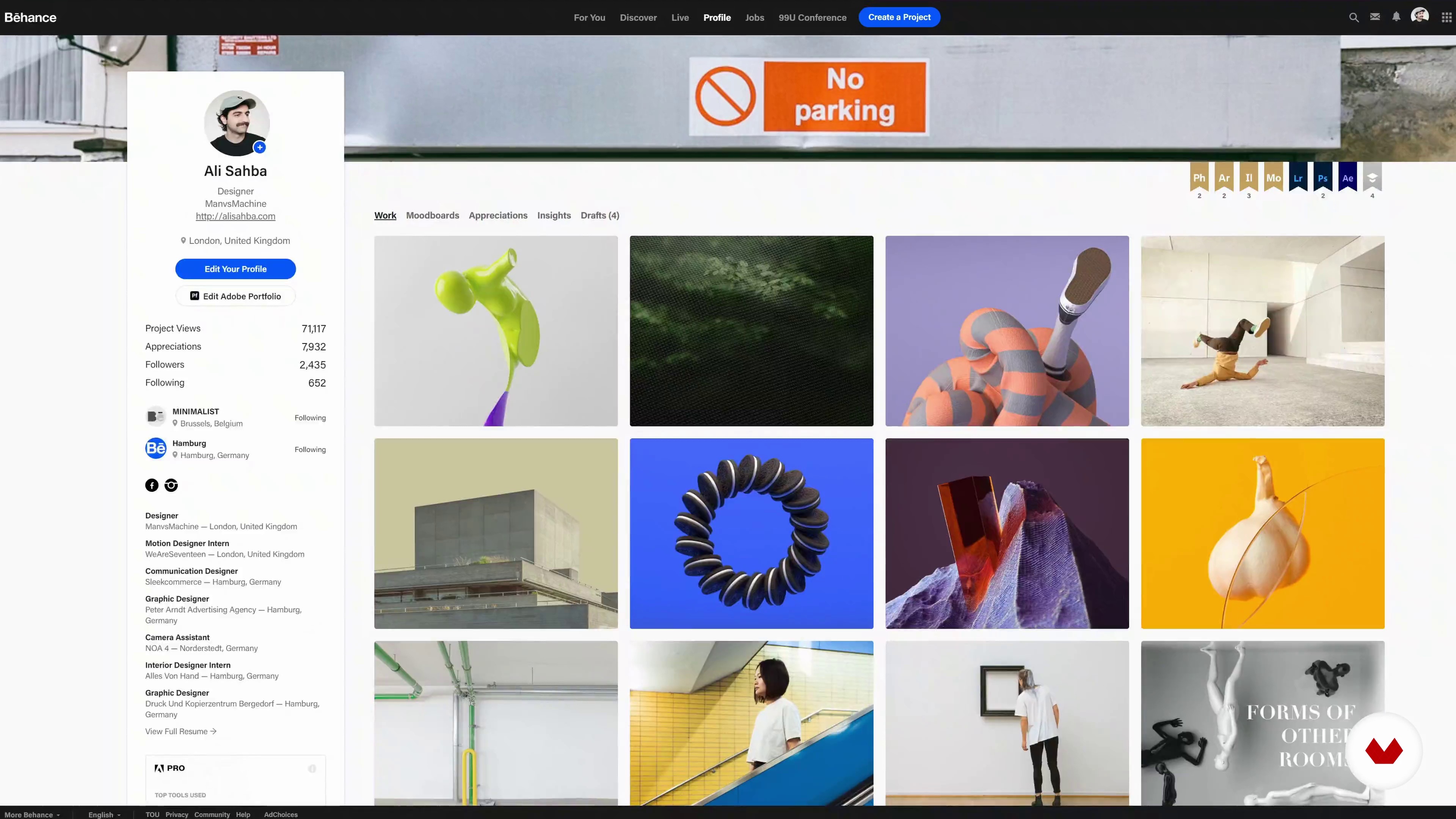Open the alisahba.com link
The image size is (1456, 819).
tap(236, 216)
